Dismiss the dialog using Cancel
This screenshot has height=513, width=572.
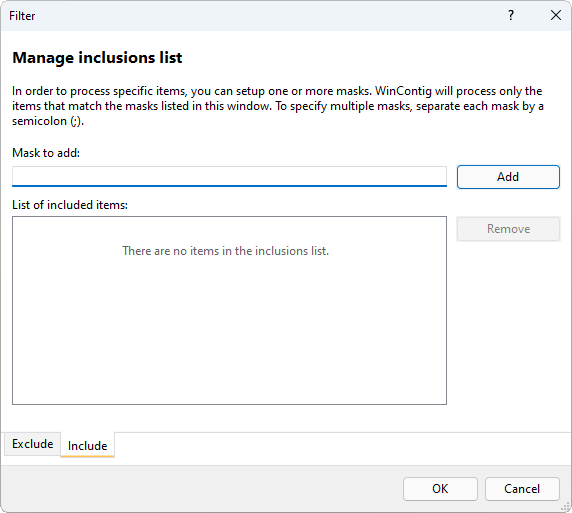[x=522, y=489]
